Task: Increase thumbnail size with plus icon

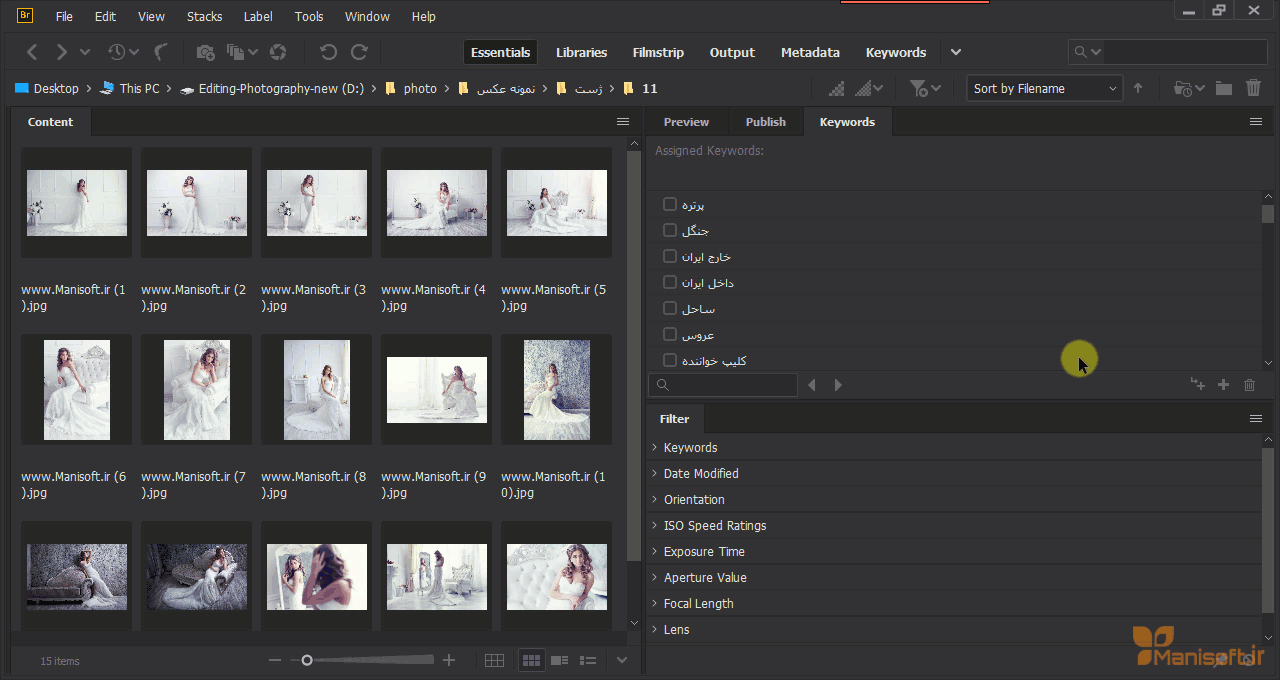Action: click(449, 660)
